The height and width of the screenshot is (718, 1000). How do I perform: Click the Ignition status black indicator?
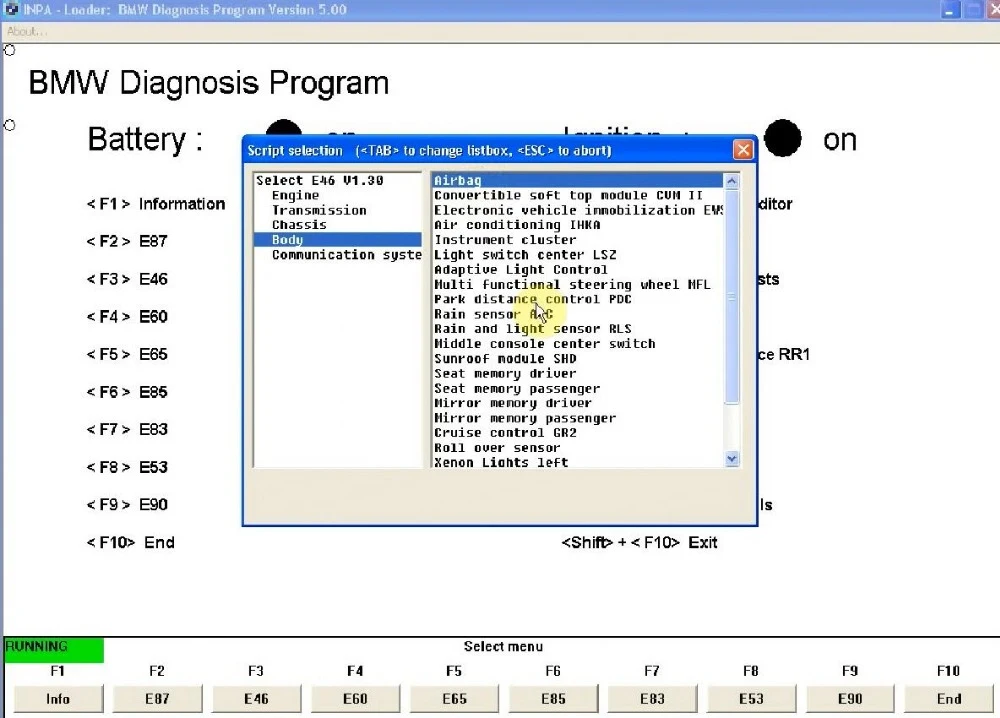pos(783,138)
